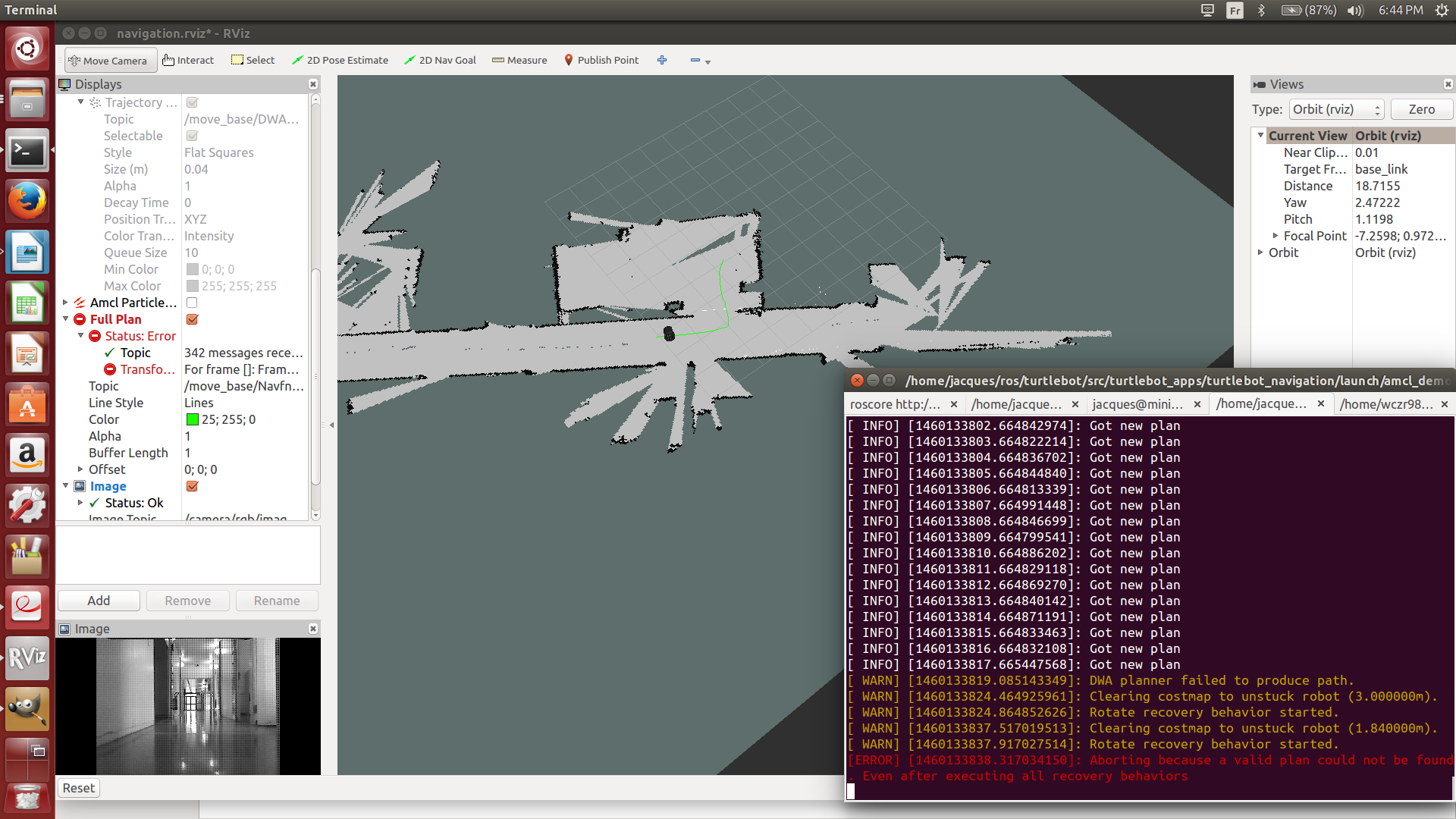Choose the 2D Pose Estimate tool
The height and width of the screenshot is (819, 1456).
[340, 61]
